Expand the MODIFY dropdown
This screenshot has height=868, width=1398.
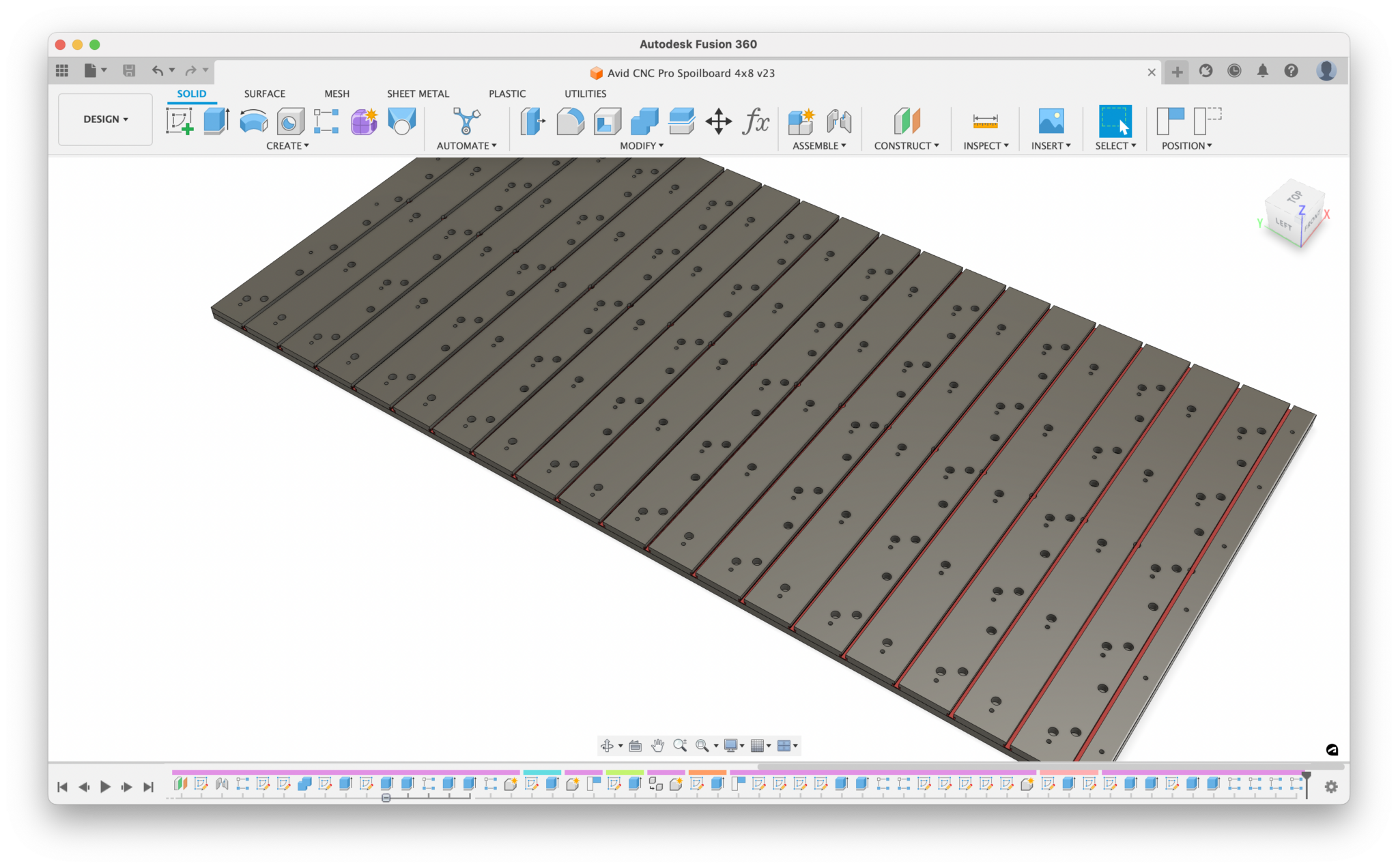click(x=642, y=145)
